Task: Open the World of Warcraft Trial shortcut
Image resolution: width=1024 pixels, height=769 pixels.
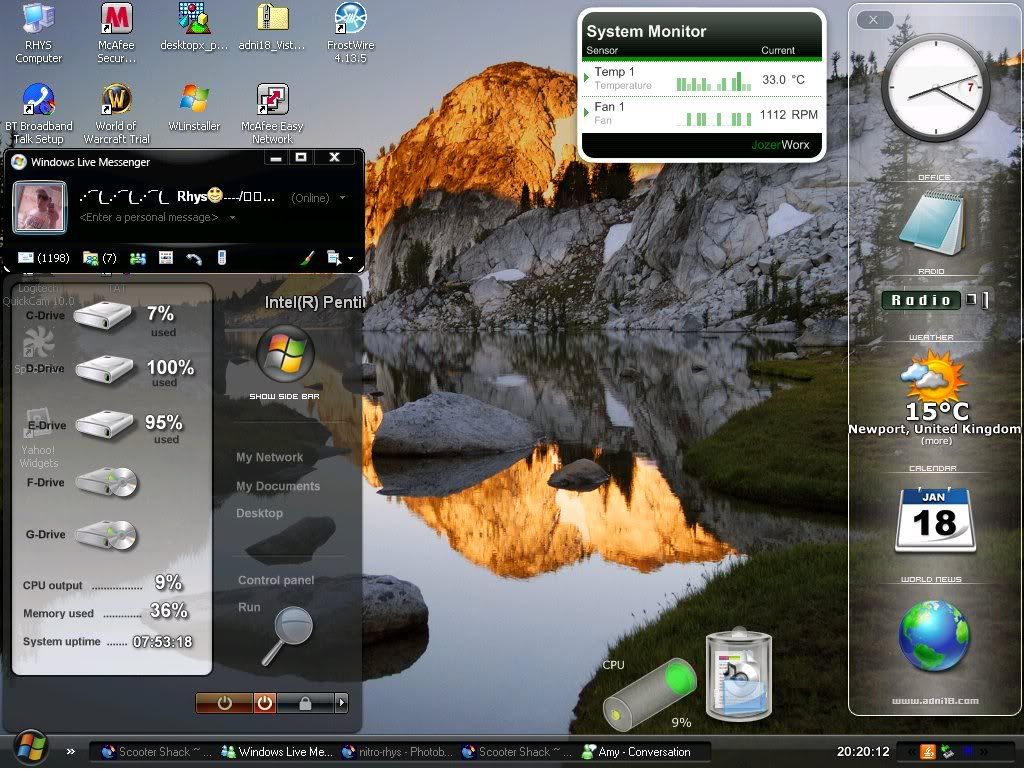Action: pyautogui.click(x=117, y=108)
